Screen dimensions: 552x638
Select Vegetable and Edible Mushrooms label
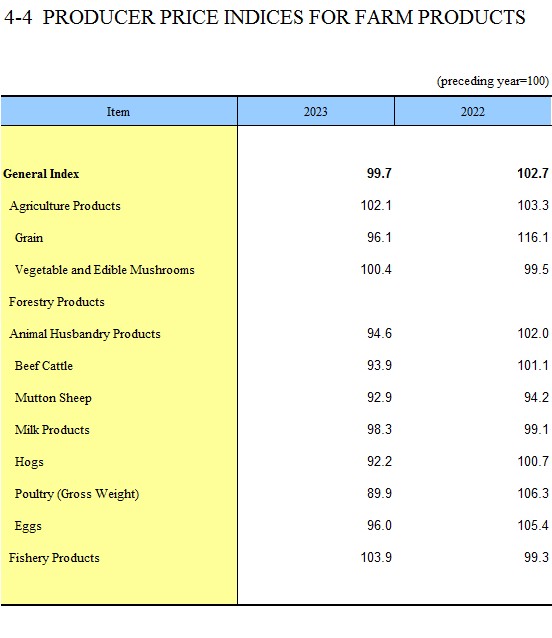[105, 270]
